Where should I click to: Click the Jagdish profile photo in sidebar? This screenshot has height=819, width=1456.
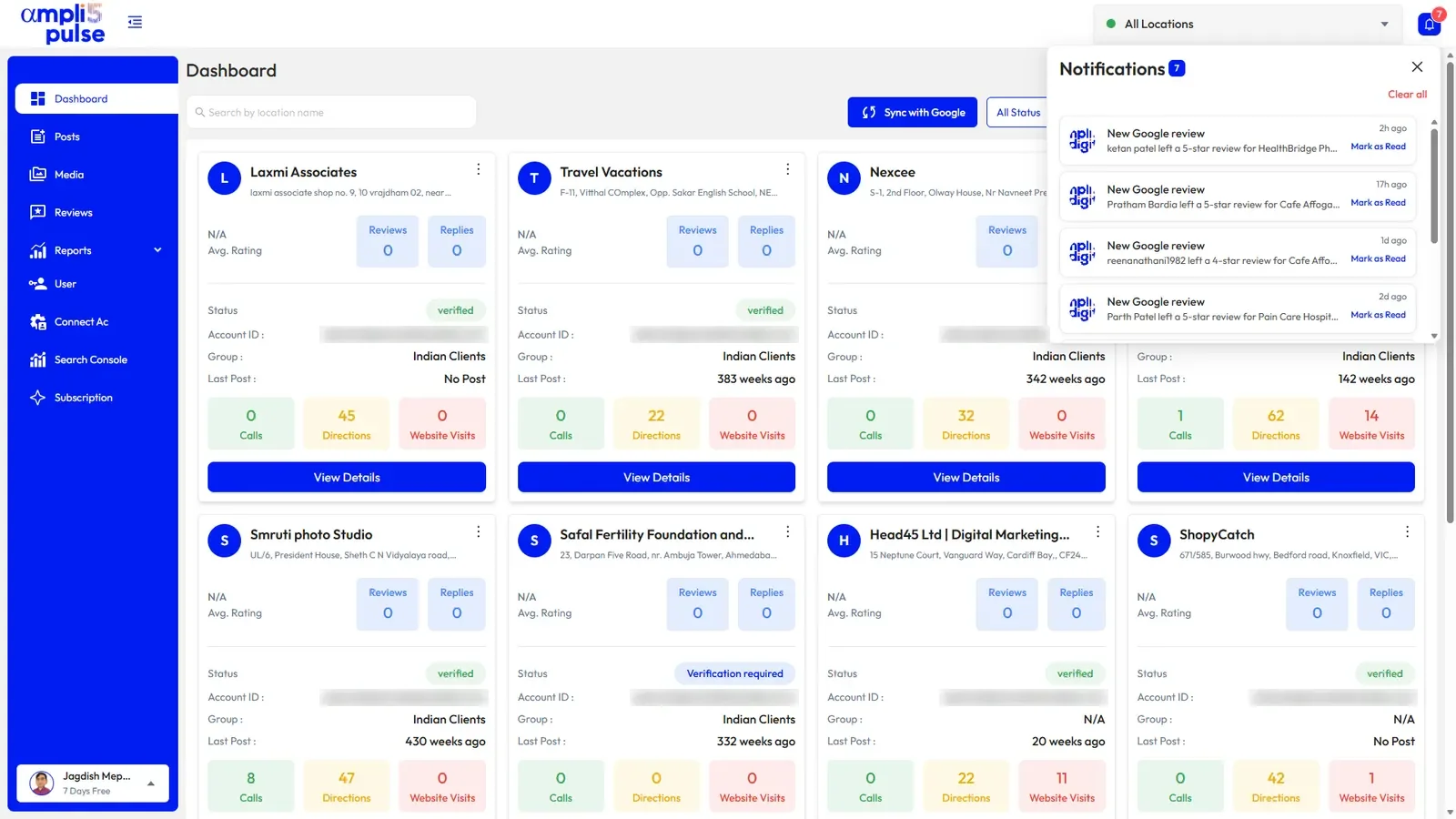42,783
